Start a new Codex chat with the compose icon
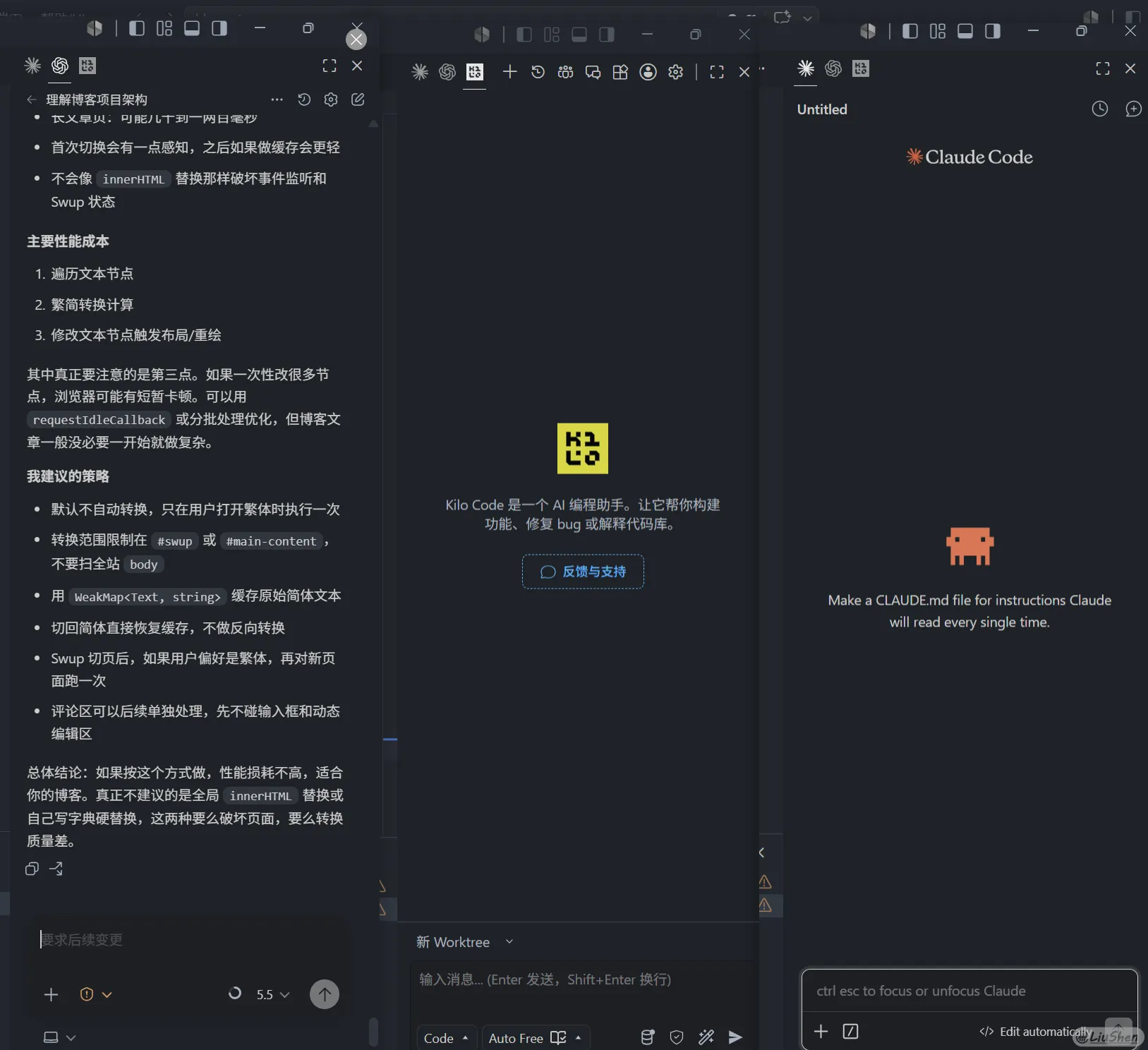 (358, 99)
